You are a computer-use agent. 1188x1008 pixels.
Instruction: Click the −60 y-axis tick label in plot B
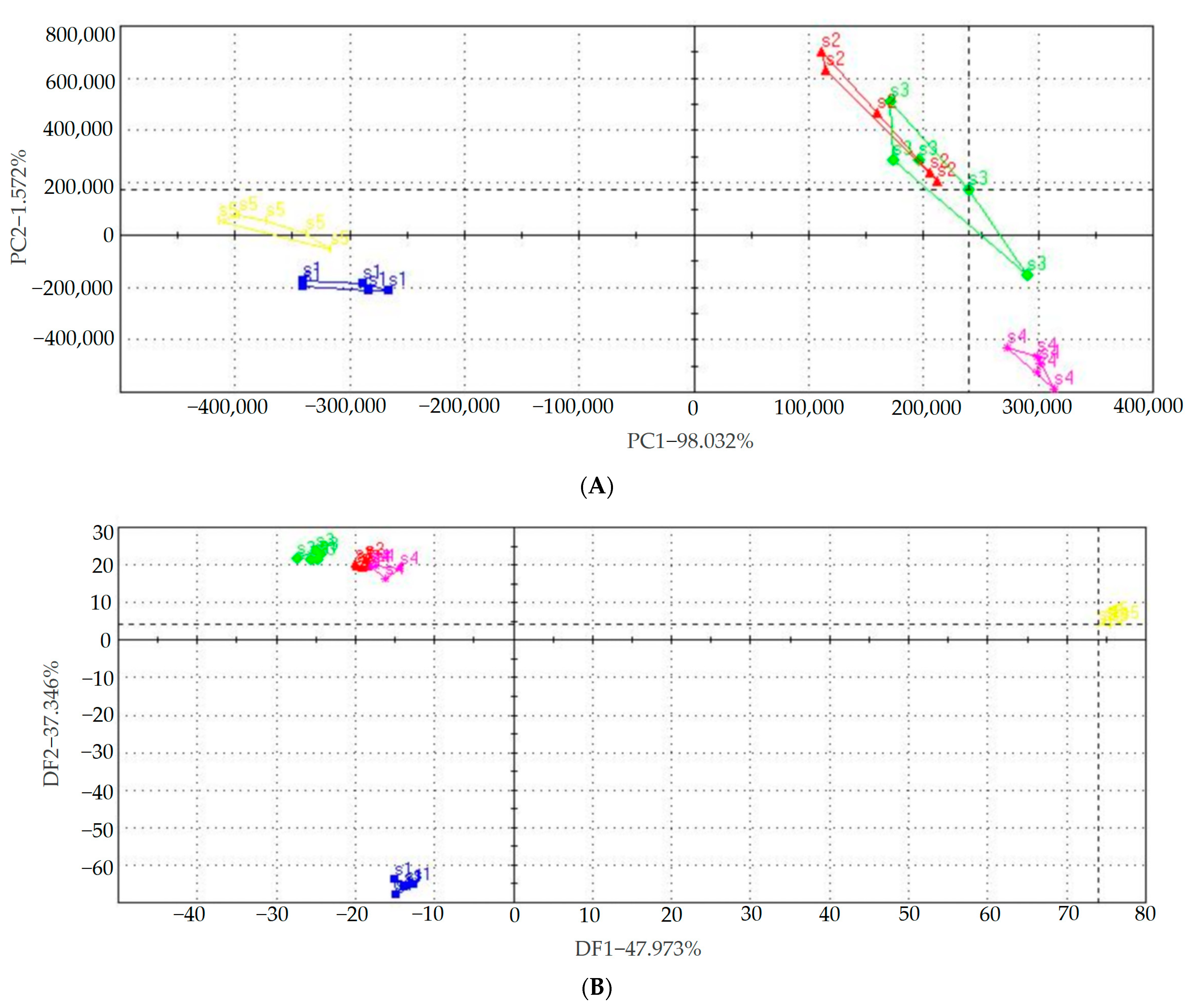coord(97,867)
